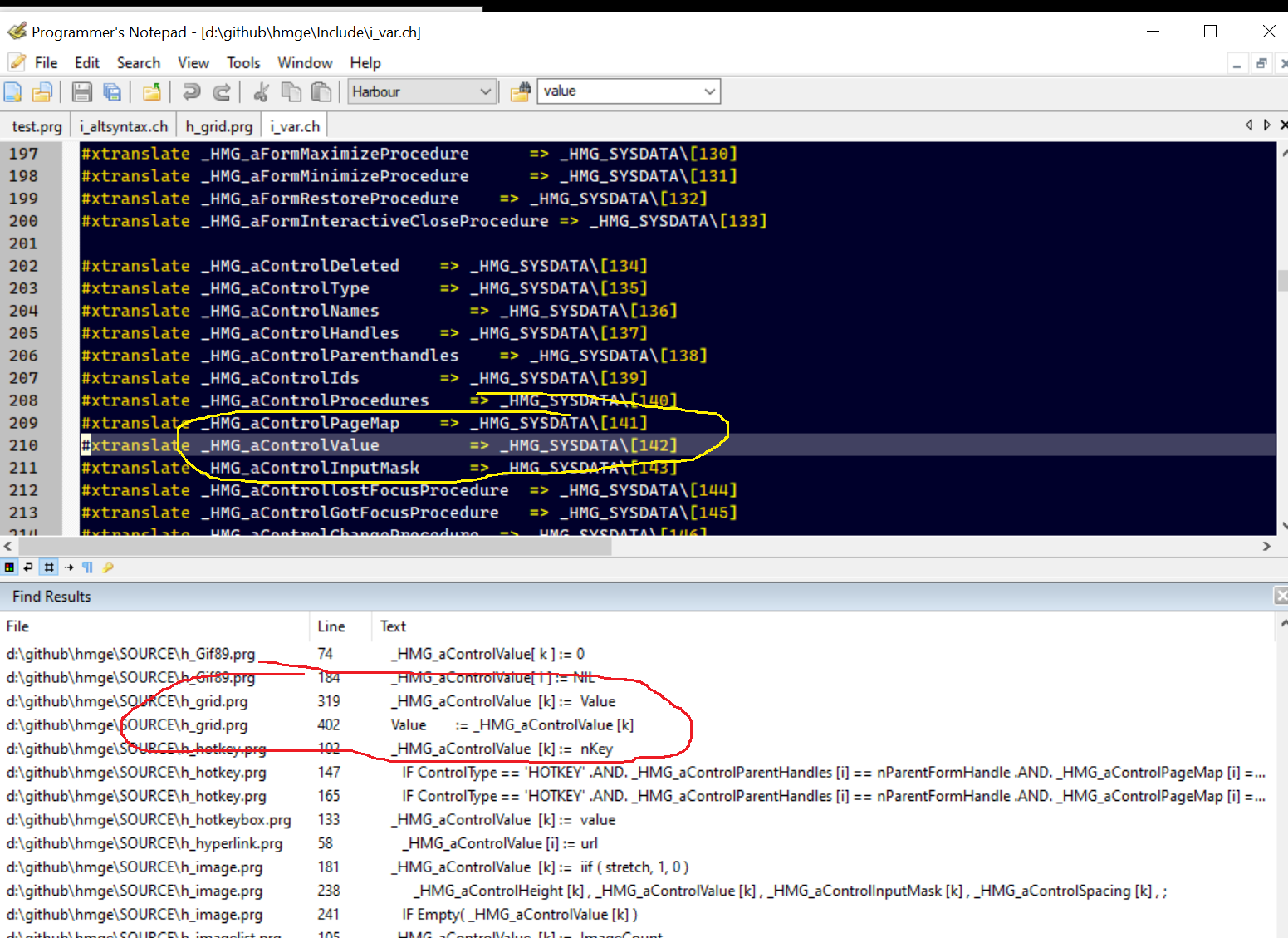Click the _HMG_aFormMaximizeProcedure line in the editor
Viewport: 1288px width, 938px height.
pyautogui.click(x=409, y=154)
